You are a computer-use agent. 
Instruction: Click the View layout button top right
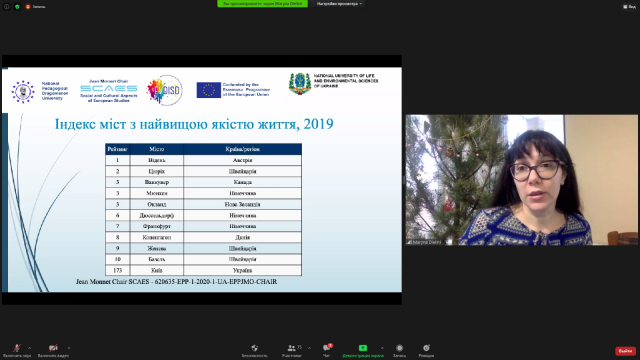[x=629, y=7]
